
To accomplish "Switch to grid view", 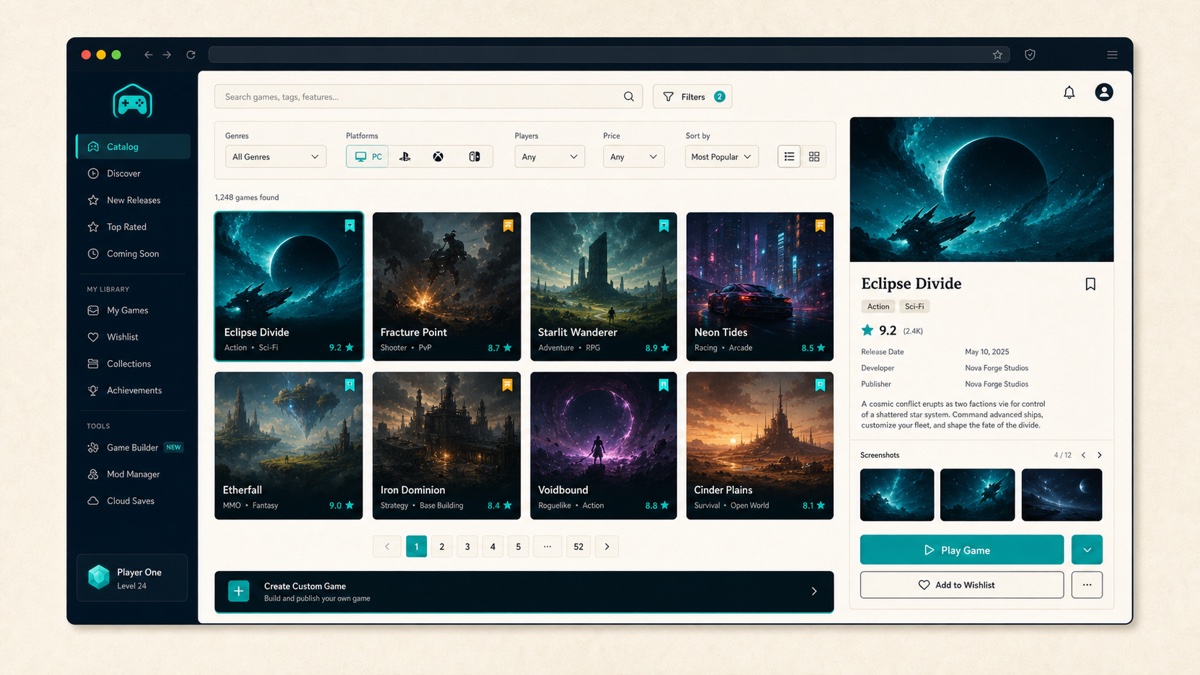I will (x=814, y=157).
